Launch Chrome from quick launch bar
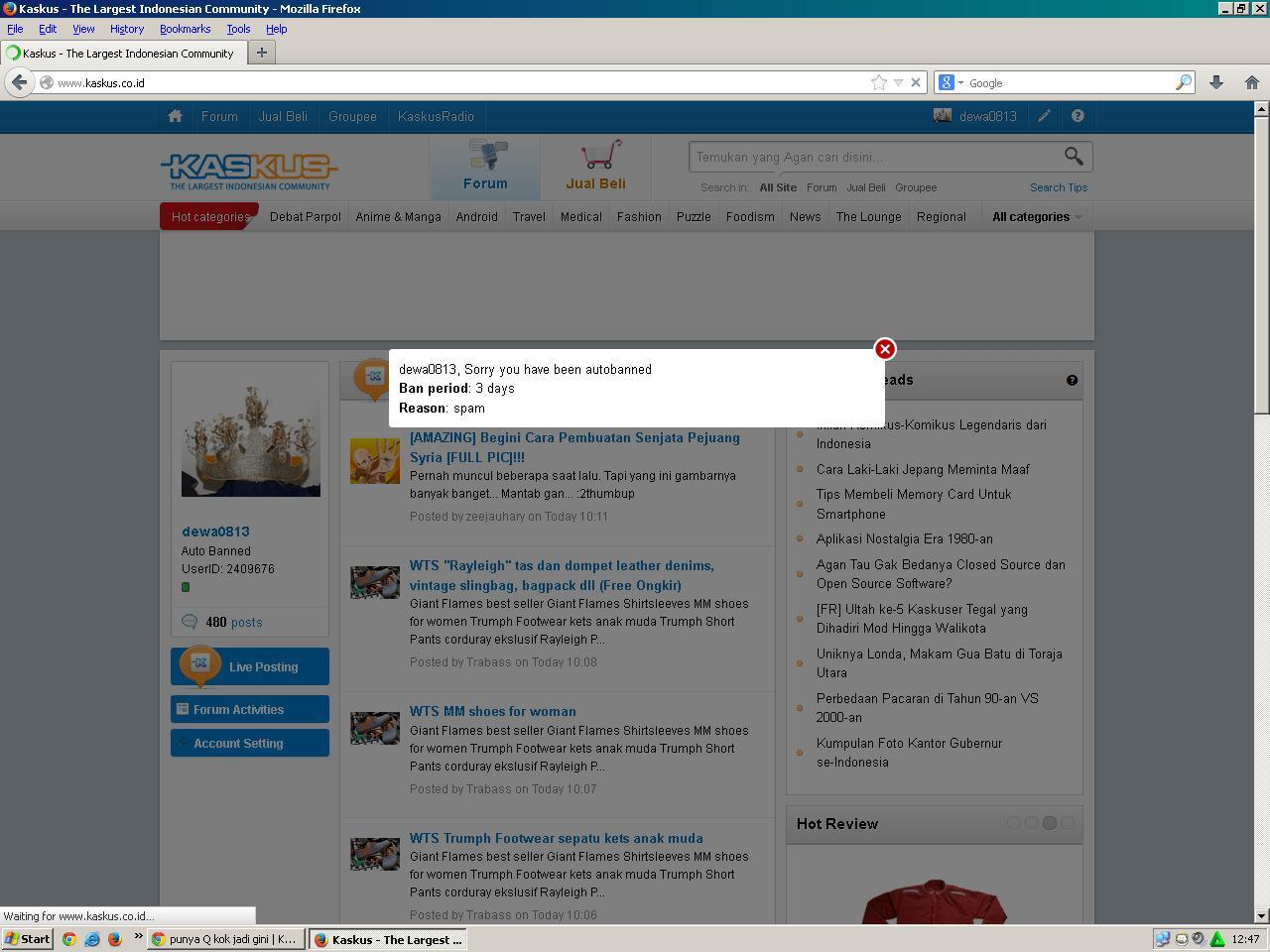This screenshot has height=952, width=1270. click(x=68, y=939)
